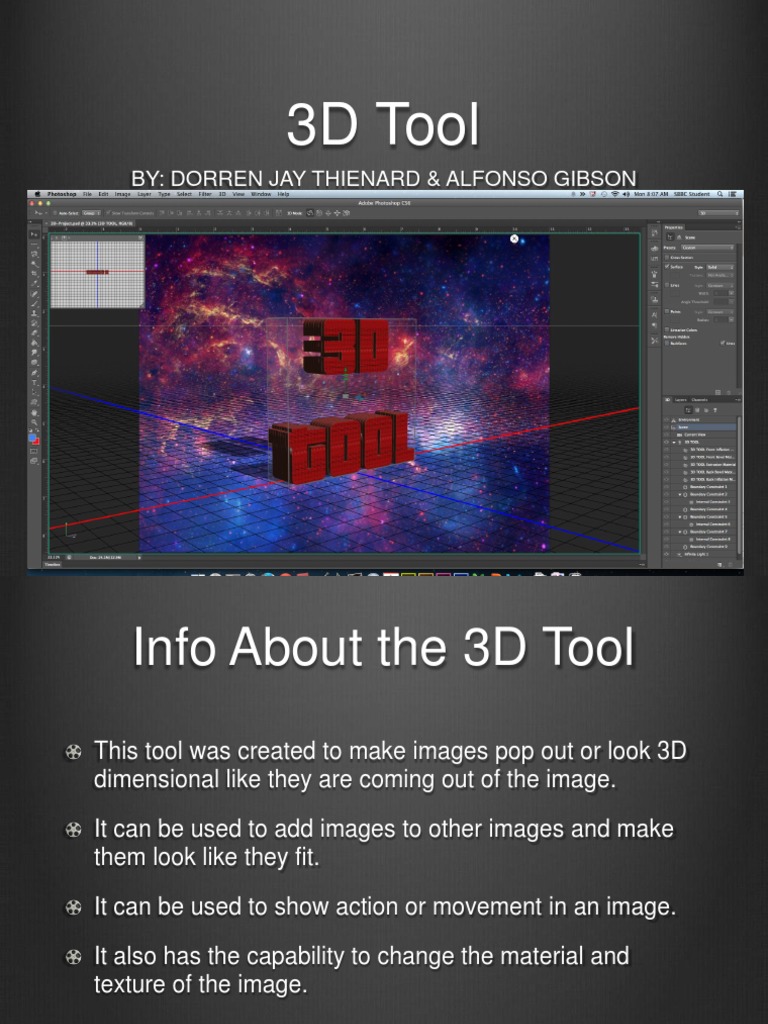The width and height of the screenshot is (768, 1024).
Task: Toggle the Auto-Select checkbox
Action: [54, 213]
